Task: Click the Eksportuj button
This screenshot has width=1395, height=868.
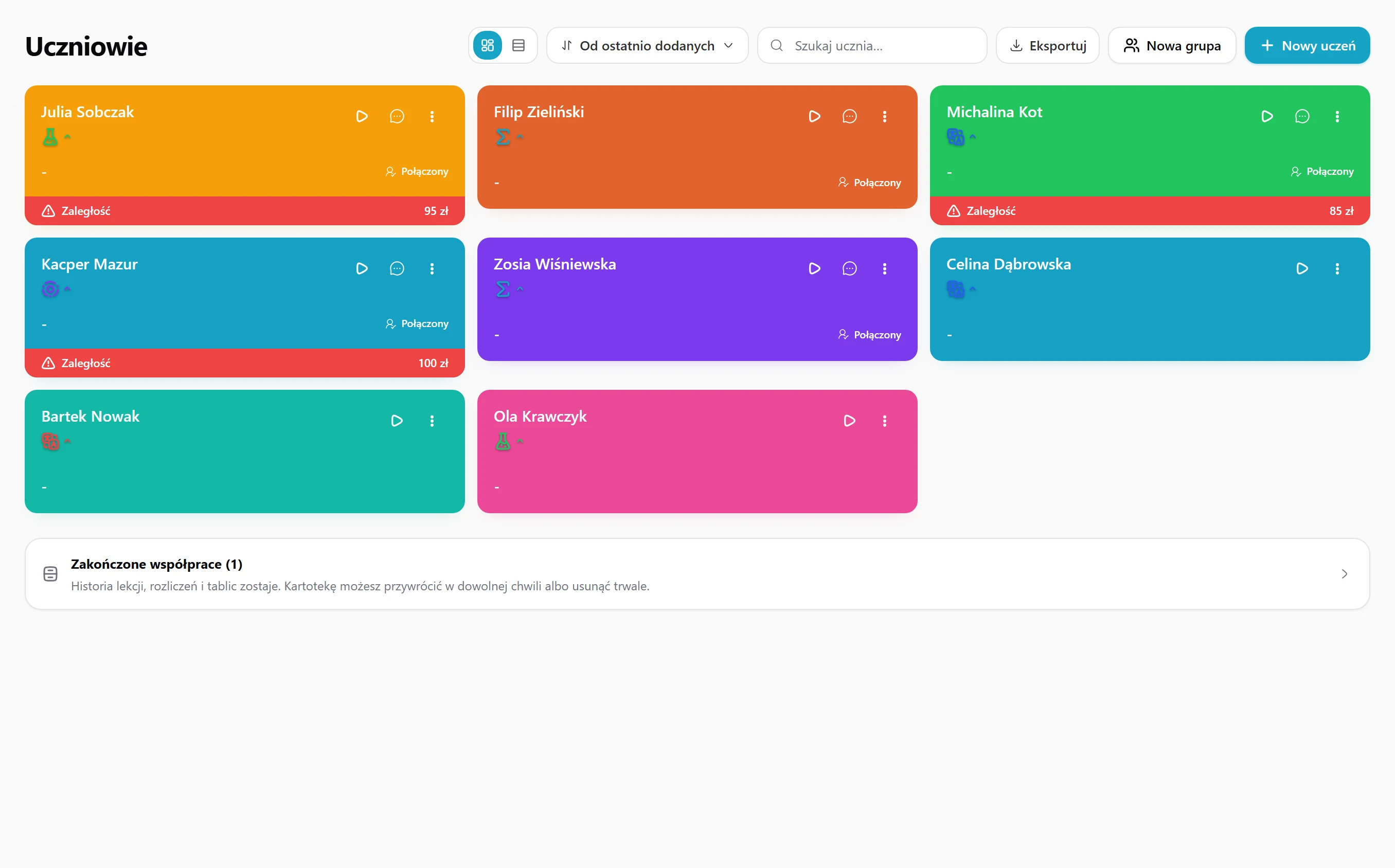Action: click(x=1048, y=45)
